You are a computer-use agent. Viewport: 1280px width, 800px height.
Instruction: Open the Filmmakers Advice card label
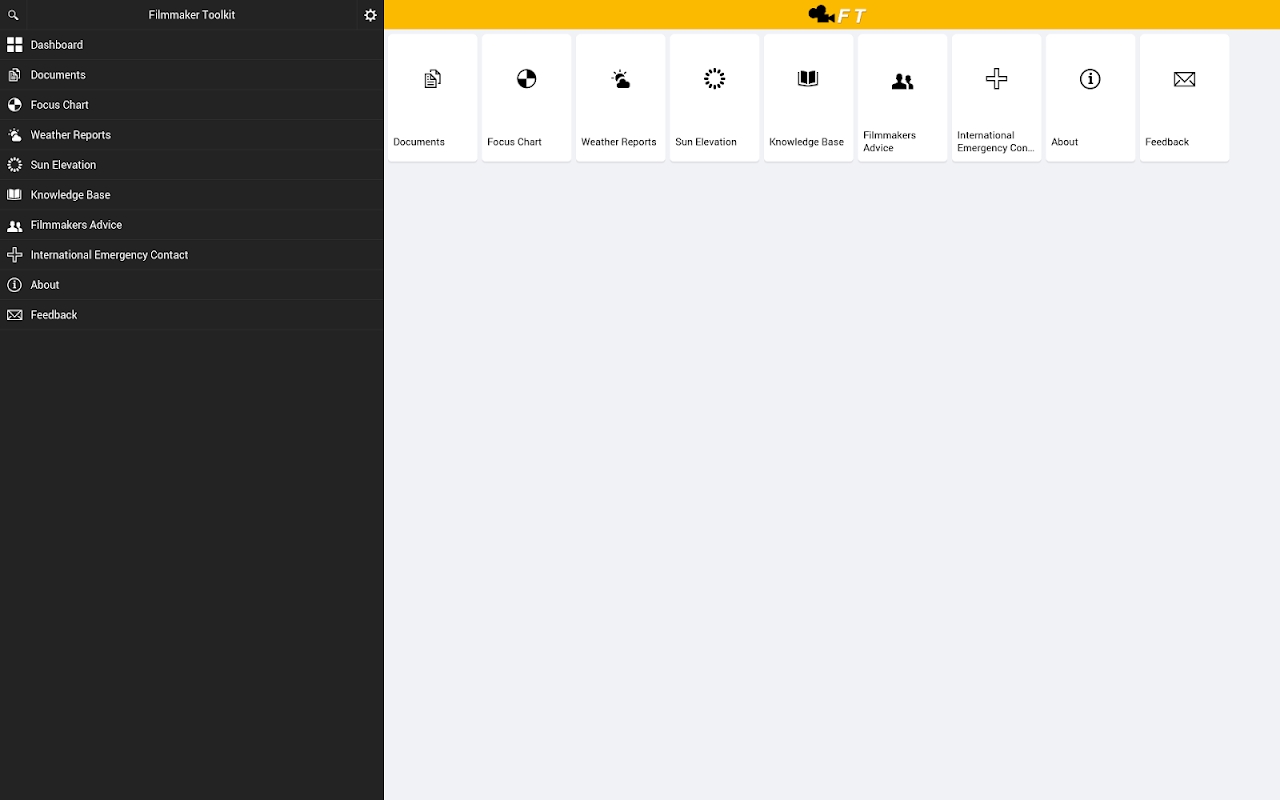point(890,142)
